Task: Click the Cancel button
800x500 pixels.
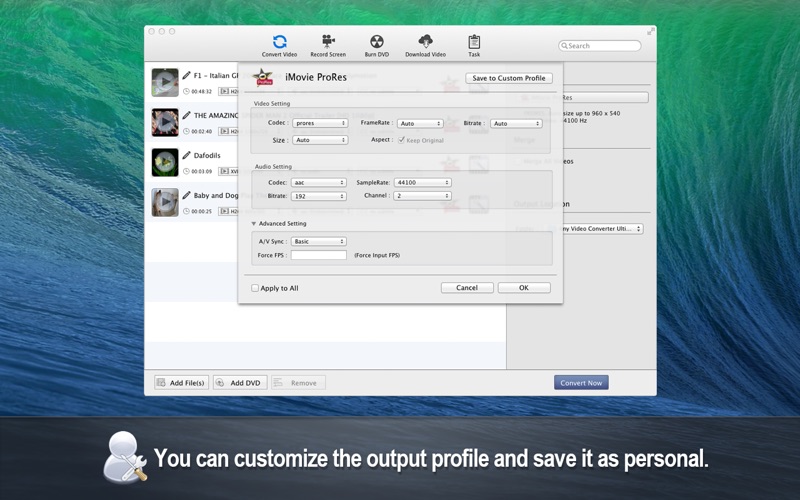Action: (x=467, y=288)
